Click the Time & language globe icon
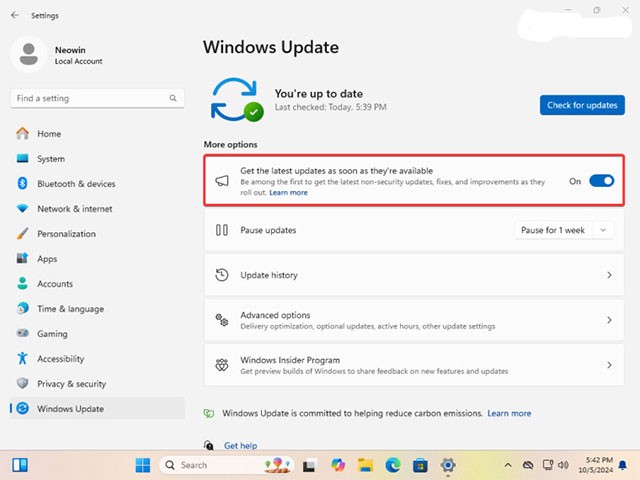Image resolution: width=640 pixels, height=480 pixels. click(22, 308)
